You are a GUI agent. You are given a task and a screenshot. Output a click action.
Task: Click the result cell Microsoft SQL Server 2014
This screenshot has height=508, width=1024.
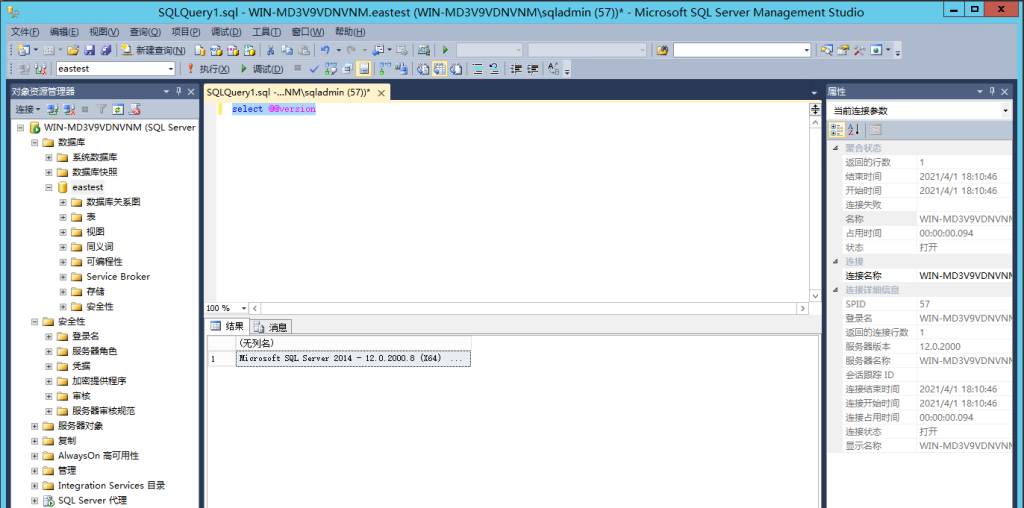[x=353, y=358]
